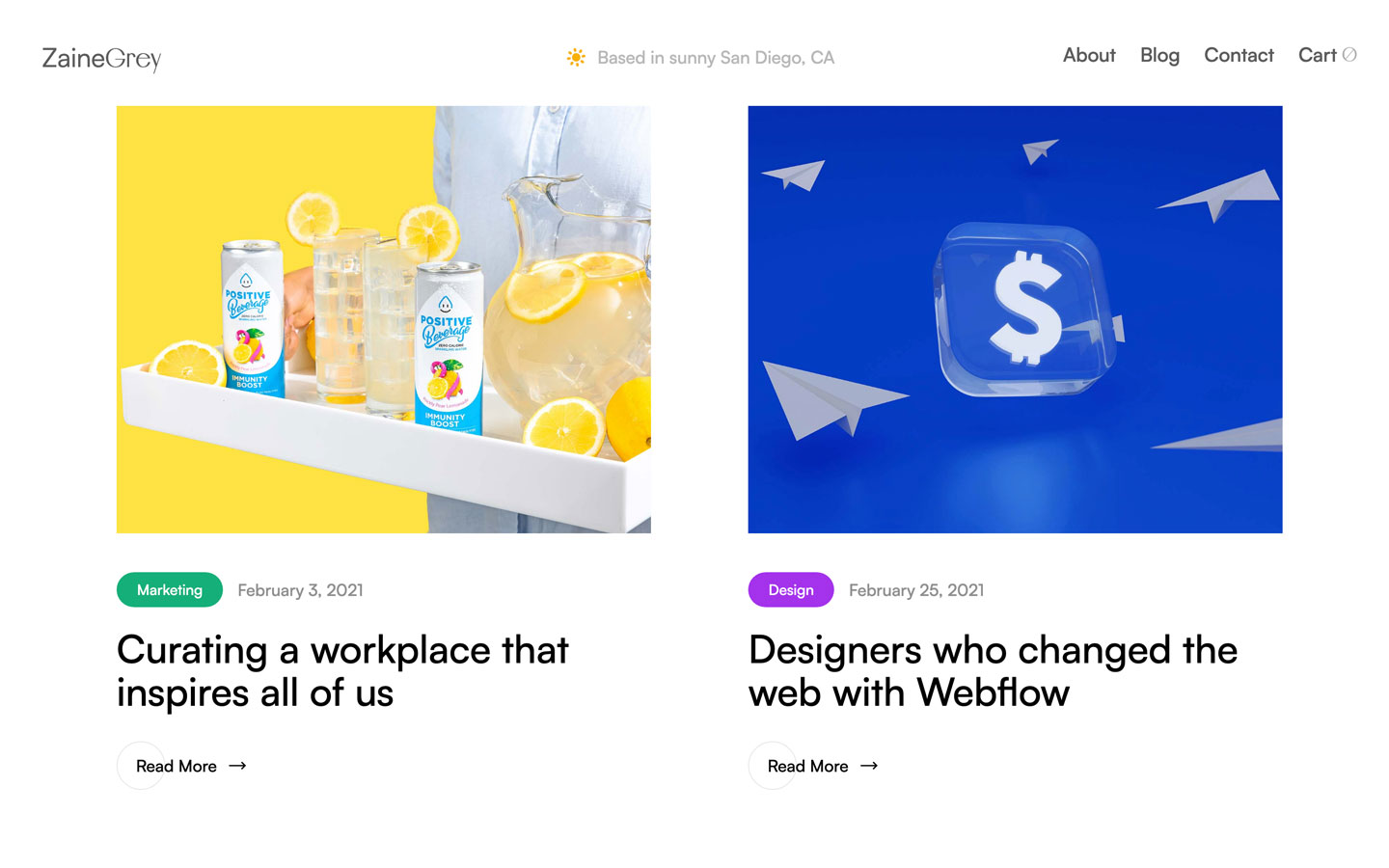This screenshot has width=1389, height=868.
Task: Open 'Designers who changed the web' article title
Action: (993, 671)
